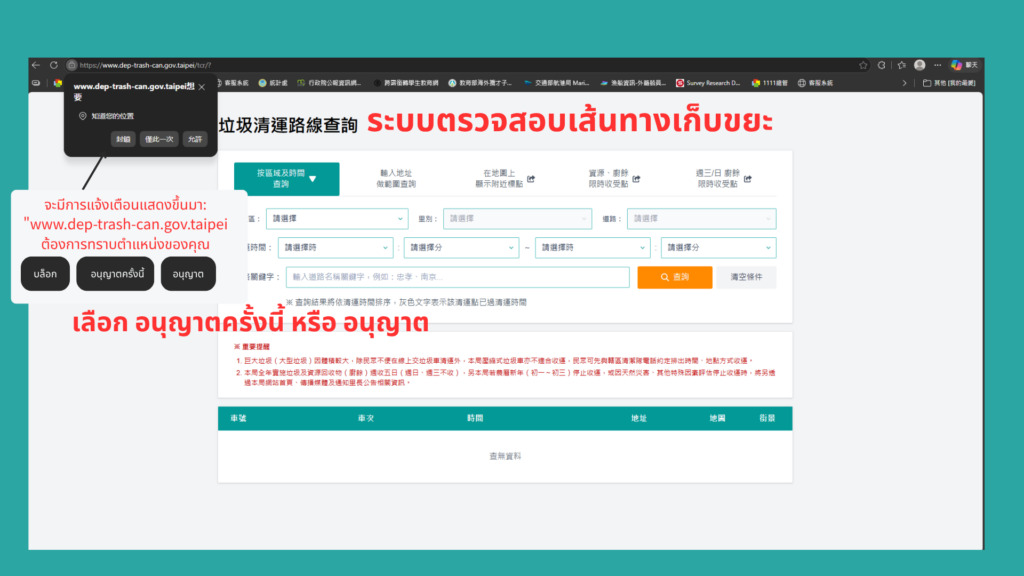Open the Copilot chat button

(x=965, y=65)
